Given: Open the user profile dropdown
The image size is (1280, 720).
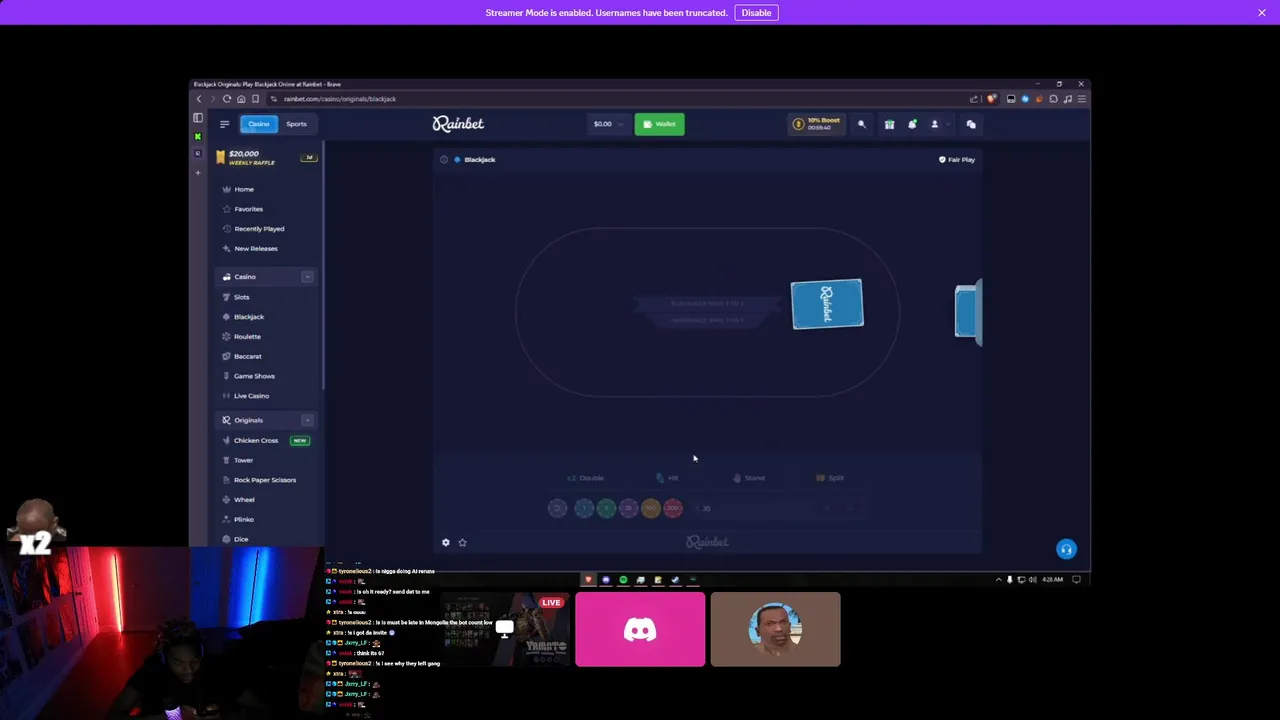Looking at the screenshot, I should (938, 124).
